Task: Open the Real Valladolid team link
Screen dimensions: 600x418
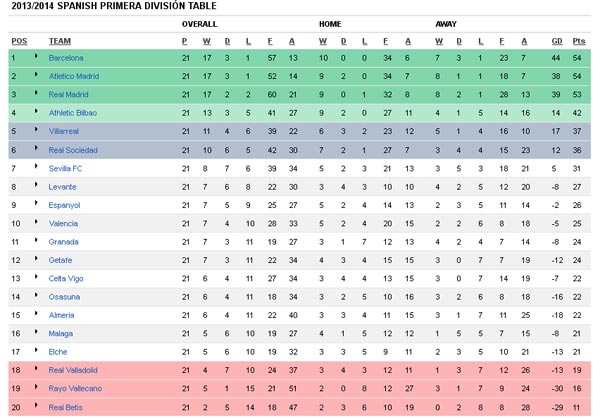Action: click(x=73, y=370)
